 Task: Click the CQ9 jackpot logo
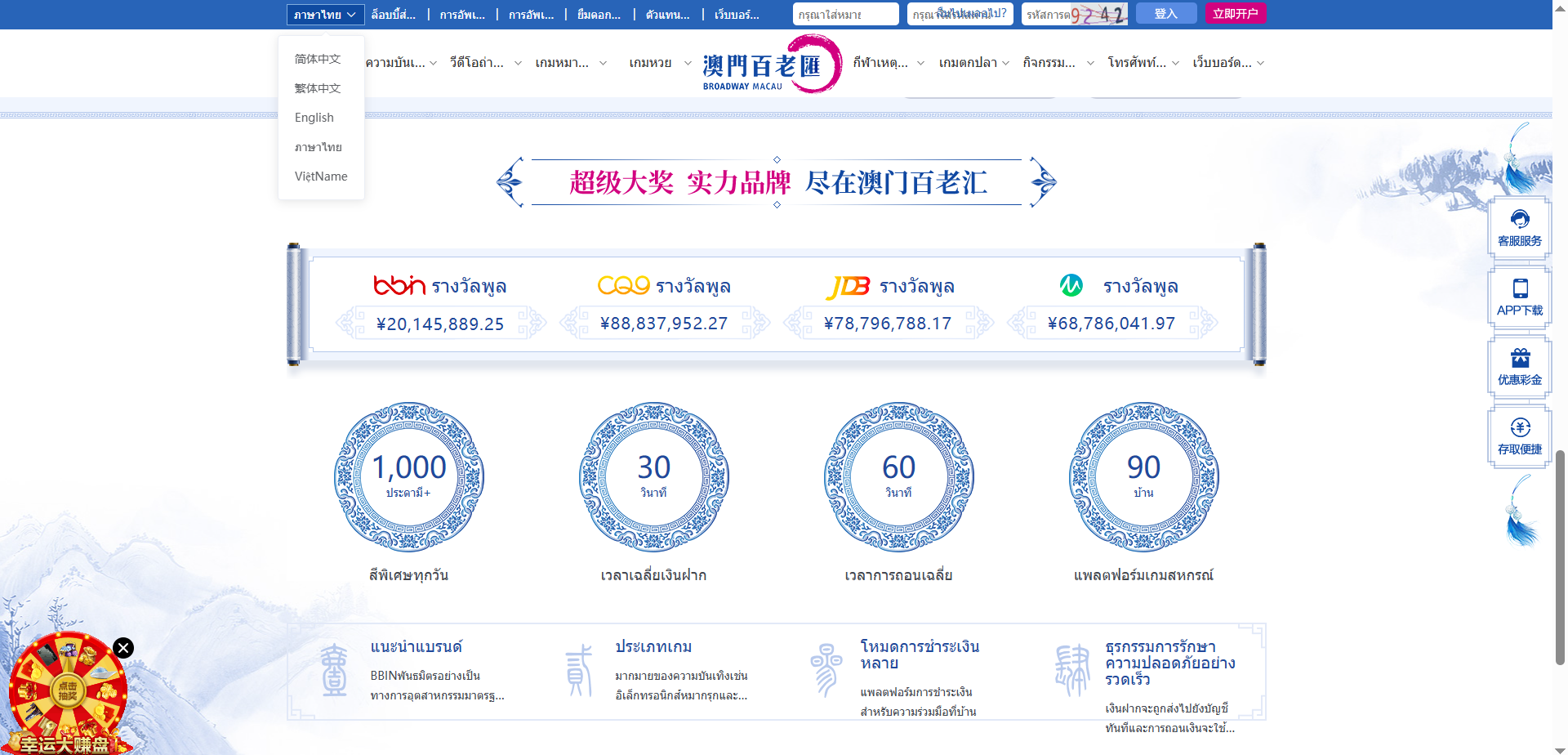click(624, 285)
